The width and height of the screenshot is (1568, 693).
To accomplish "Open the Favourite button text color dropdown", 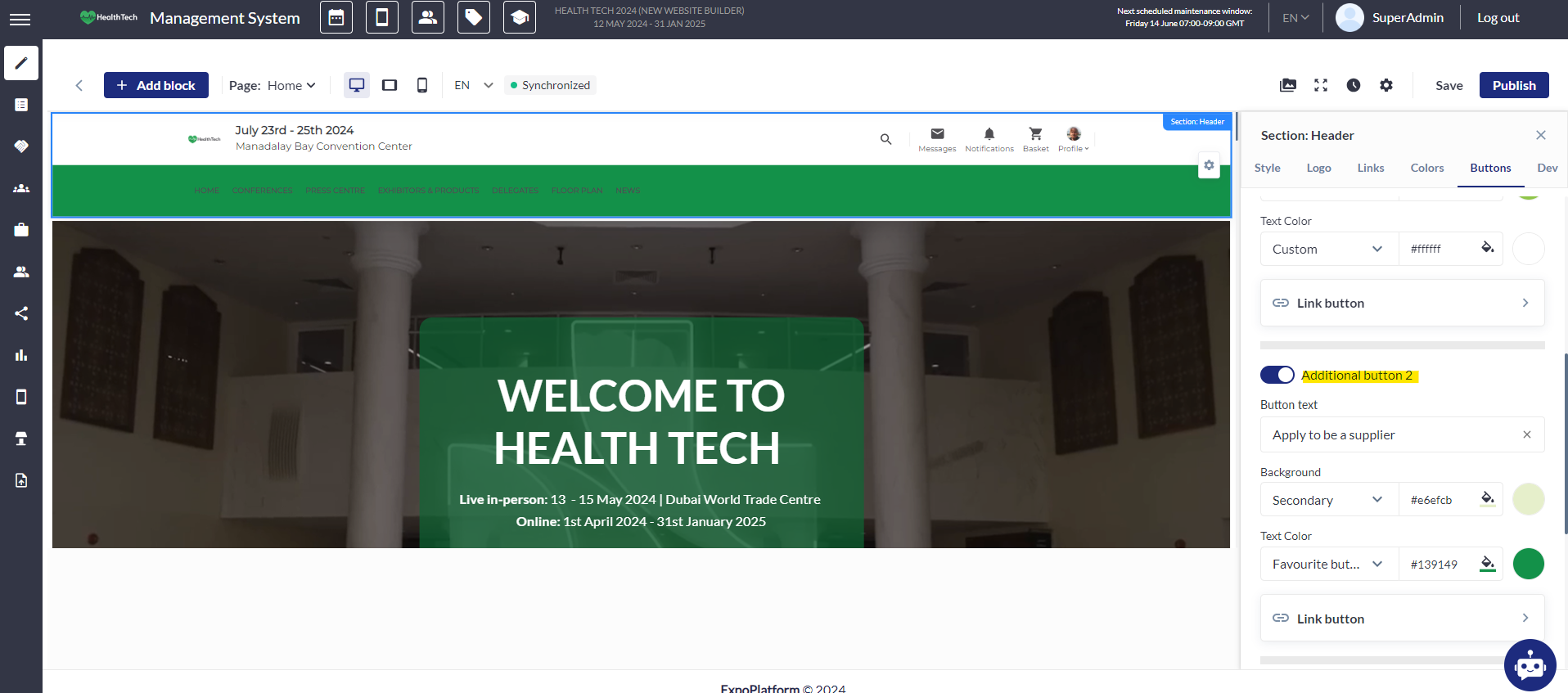I will point(1329,564).
